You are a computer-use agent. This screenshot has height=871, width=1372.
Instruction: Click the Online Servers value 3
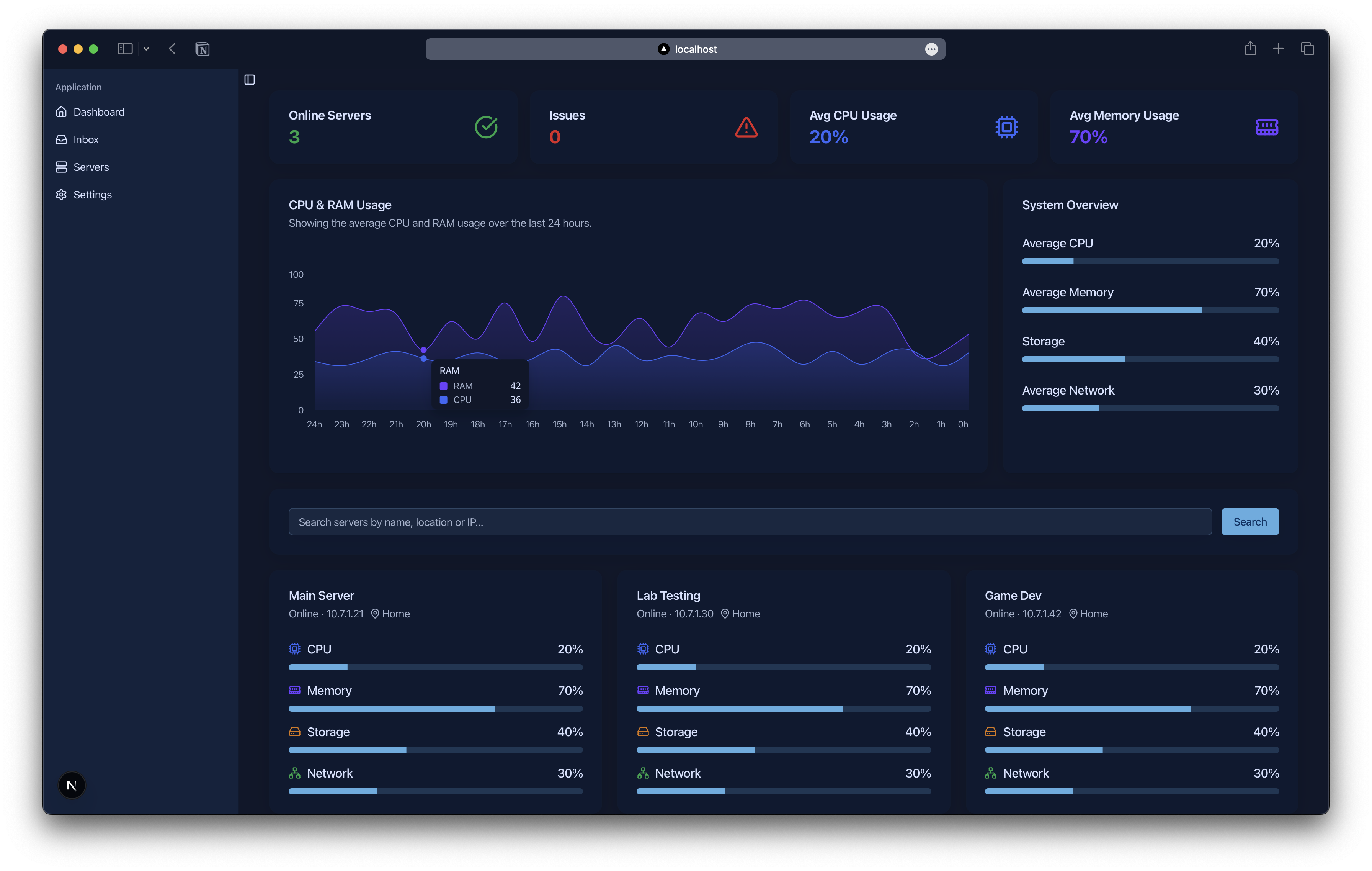294,137
